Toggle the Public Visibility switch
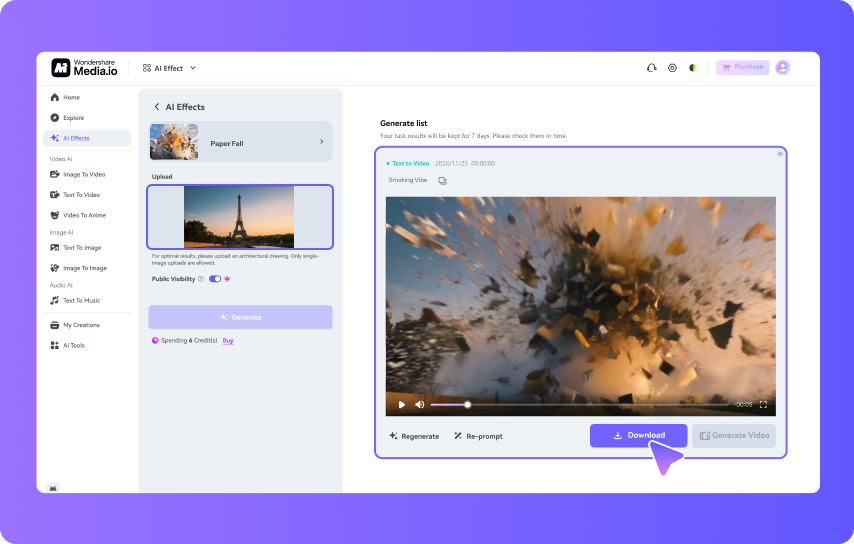 [x=215, y=279]
